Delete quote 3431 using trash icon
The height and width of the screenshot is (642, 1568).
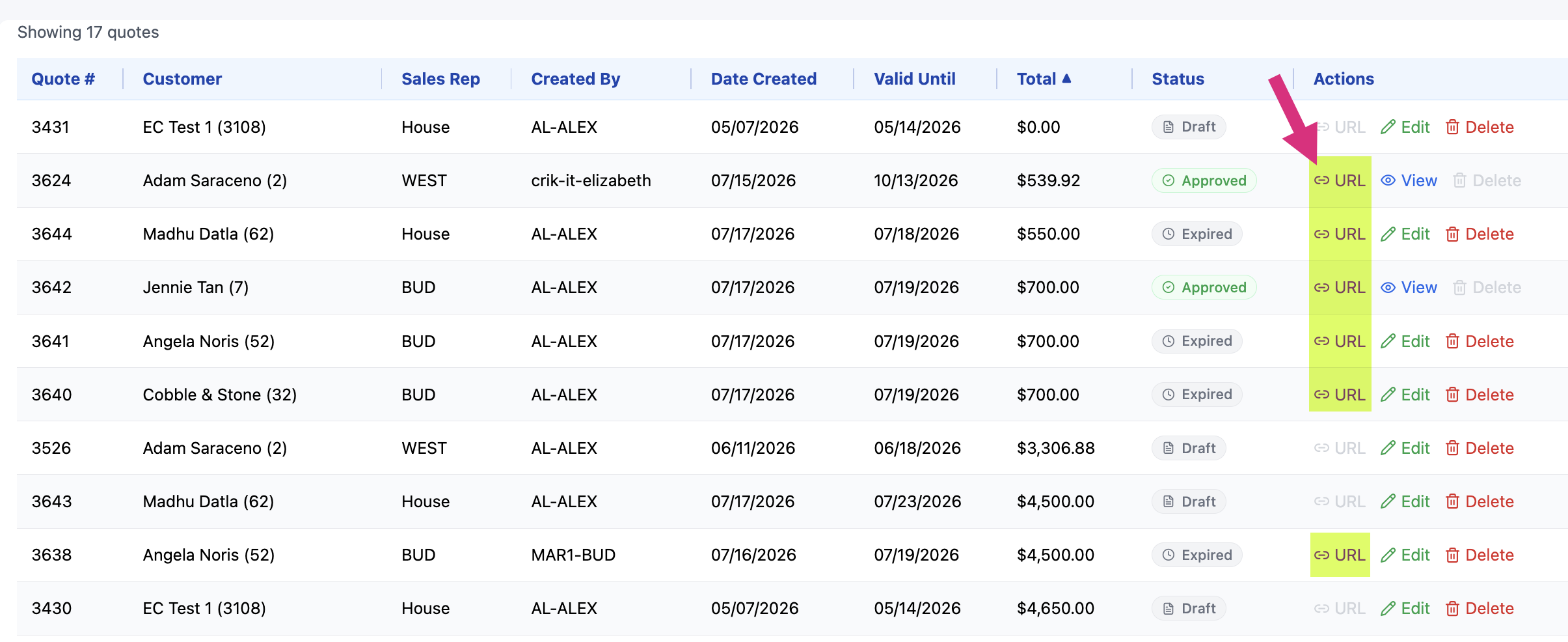point(1452,128)
